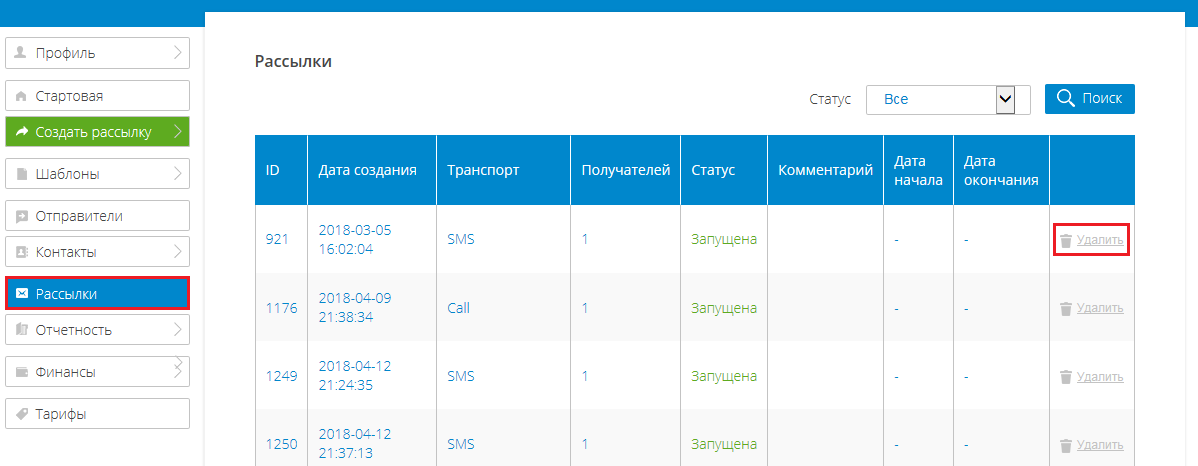Click the envelope icon next to Рассылки

click(21, 294)
